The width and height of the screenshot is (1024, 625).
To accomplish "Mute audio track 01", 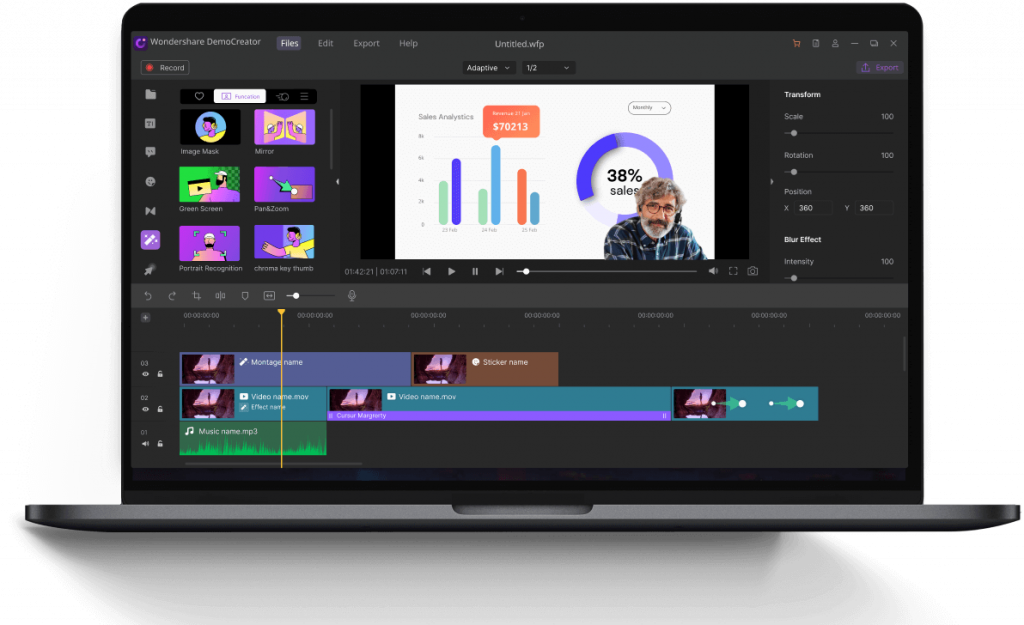I will (145, 443).
